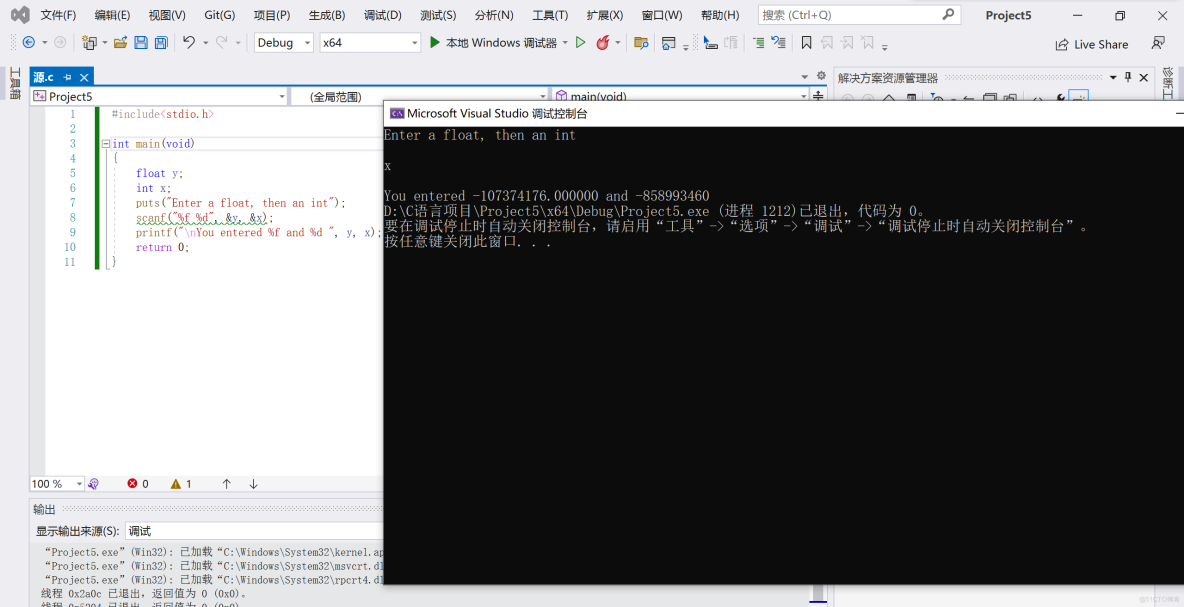This screenshot has height=607, width=1184.
Task: Toggle pin on the 源.c tab
Action: click(x=67, y=77)
